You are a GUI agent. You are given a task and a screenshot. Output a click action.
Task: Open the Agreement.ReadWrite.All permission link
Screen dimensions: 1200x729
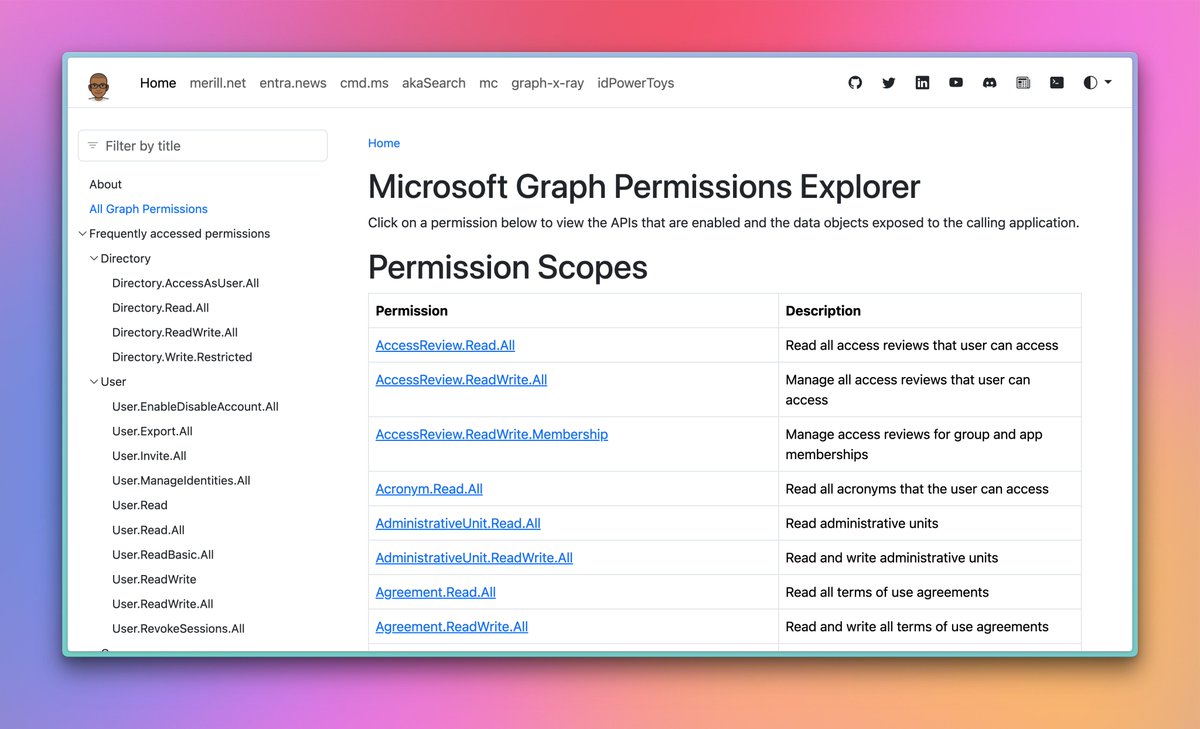[452, 627]
